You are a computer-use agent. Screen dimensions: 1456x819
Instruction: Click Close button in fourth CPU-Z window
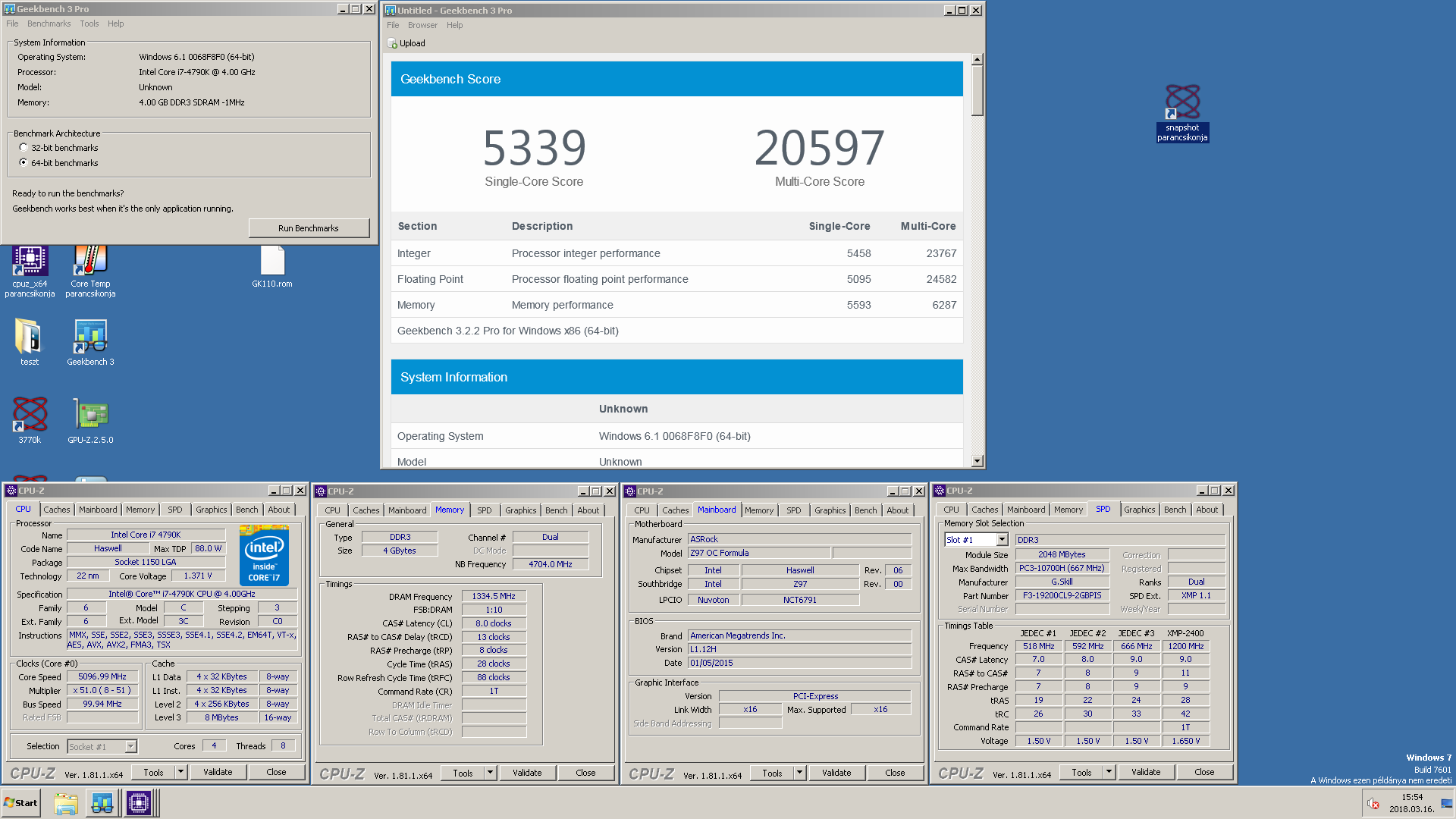pyautogui.click(x=1204, y=772)
